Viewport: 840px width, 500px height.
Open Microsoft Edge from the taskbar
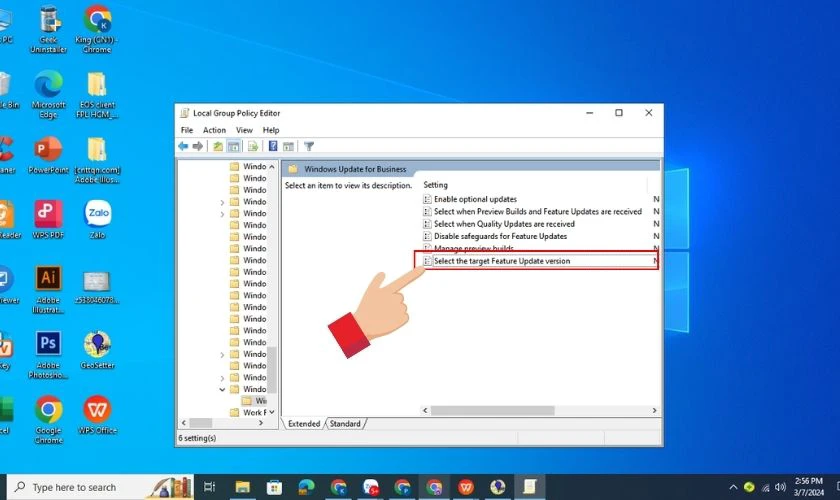(306, 487)
